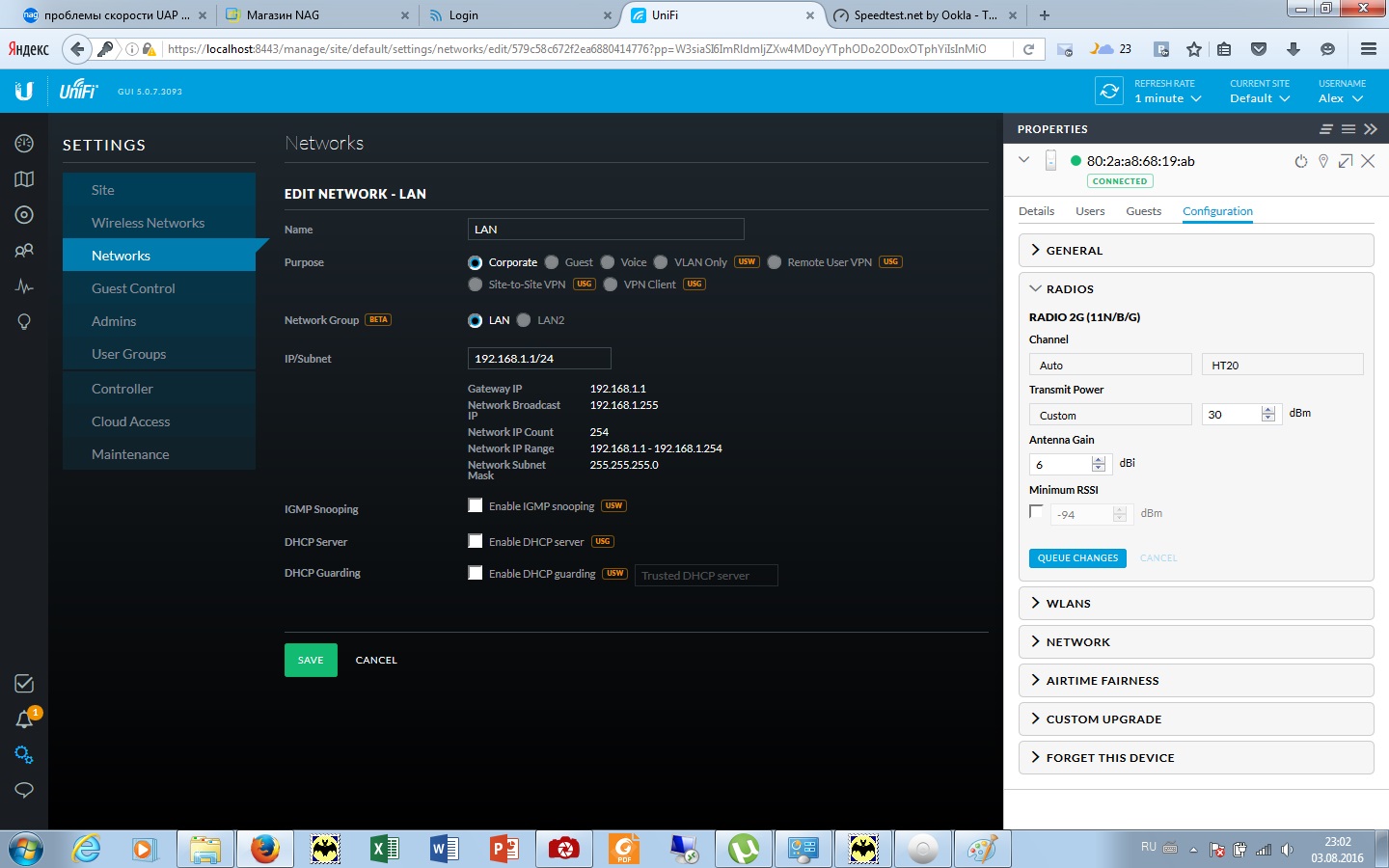Image resolution: width=1389 pixels, height=868 pixels.
Task: Open the Insights lightbulb icon in sidebar
Action: point(24,322)
